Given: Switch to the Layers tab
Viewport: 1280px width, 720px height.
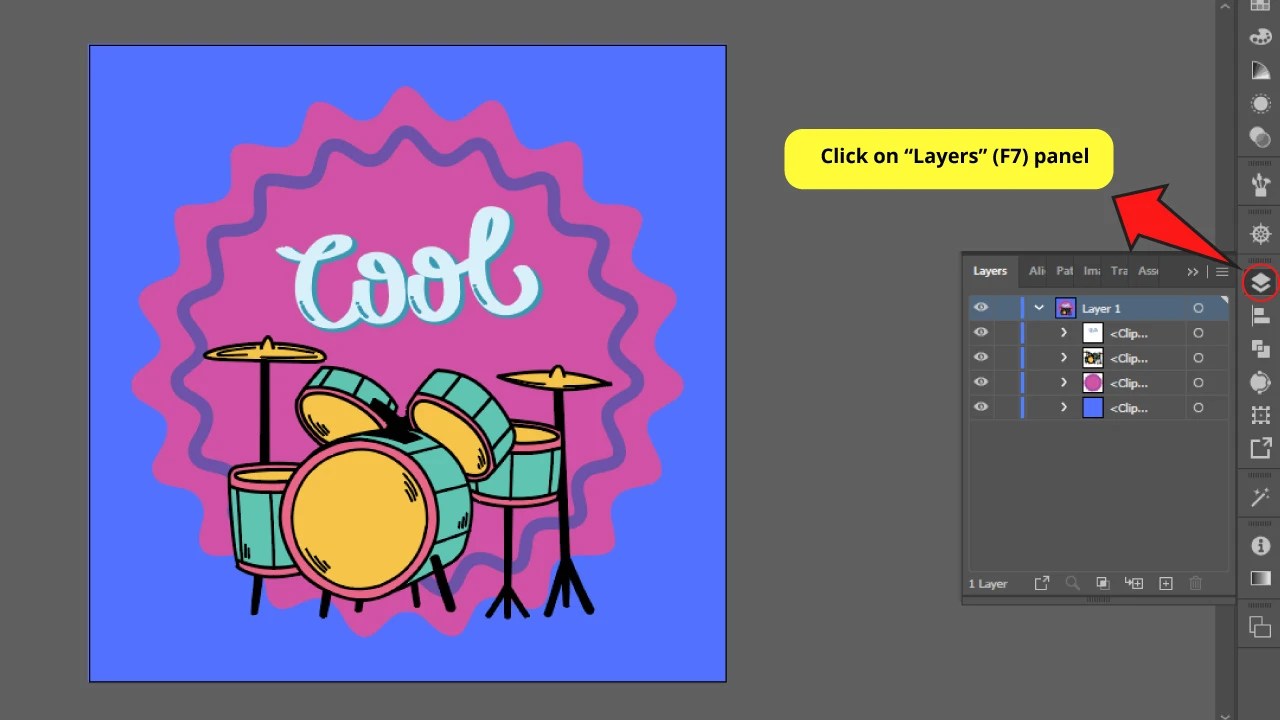Looking at the screenshot, I should tap(989, 271).
